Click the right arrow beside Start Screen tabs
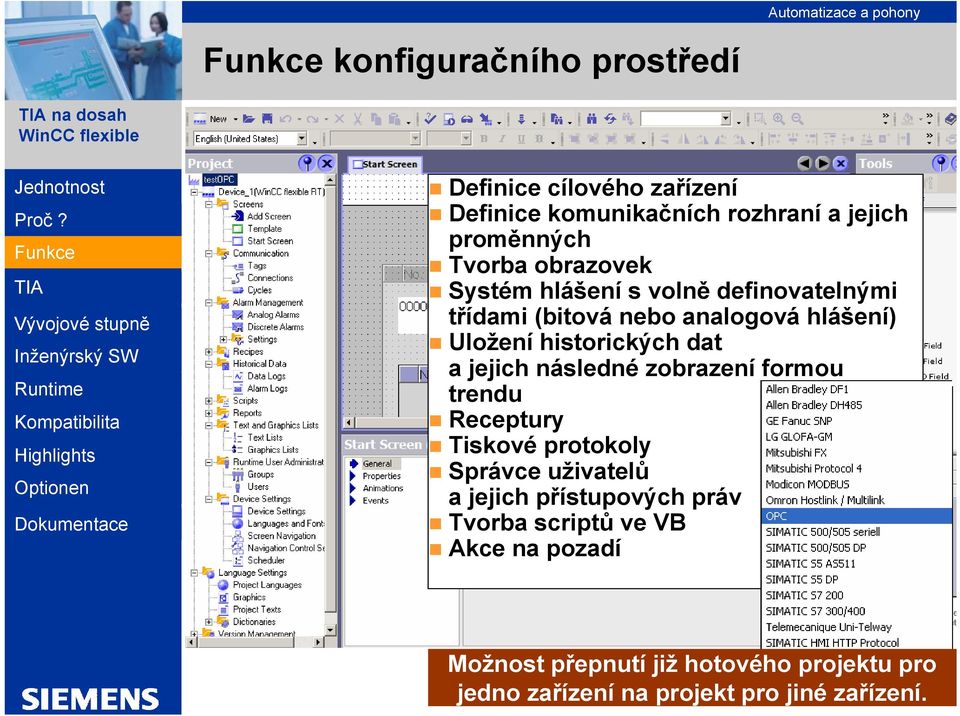The width and height of the screenshot is (960, 716). click(x=823, y=164)
